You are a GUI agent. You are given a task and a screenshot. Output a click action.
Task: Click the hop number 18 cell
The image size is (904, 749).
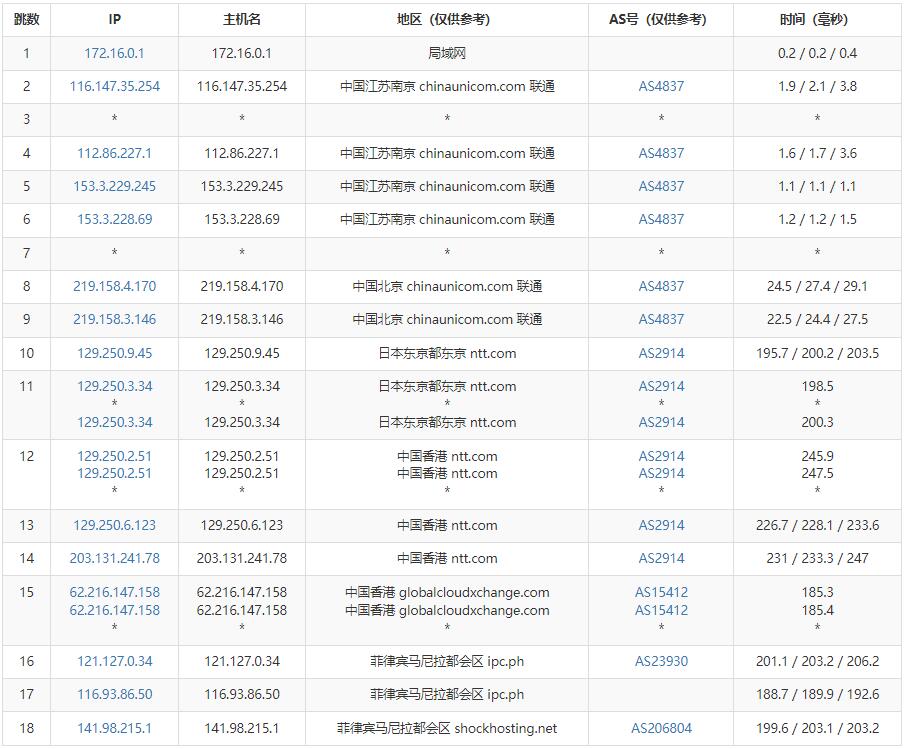click(27, 728)
